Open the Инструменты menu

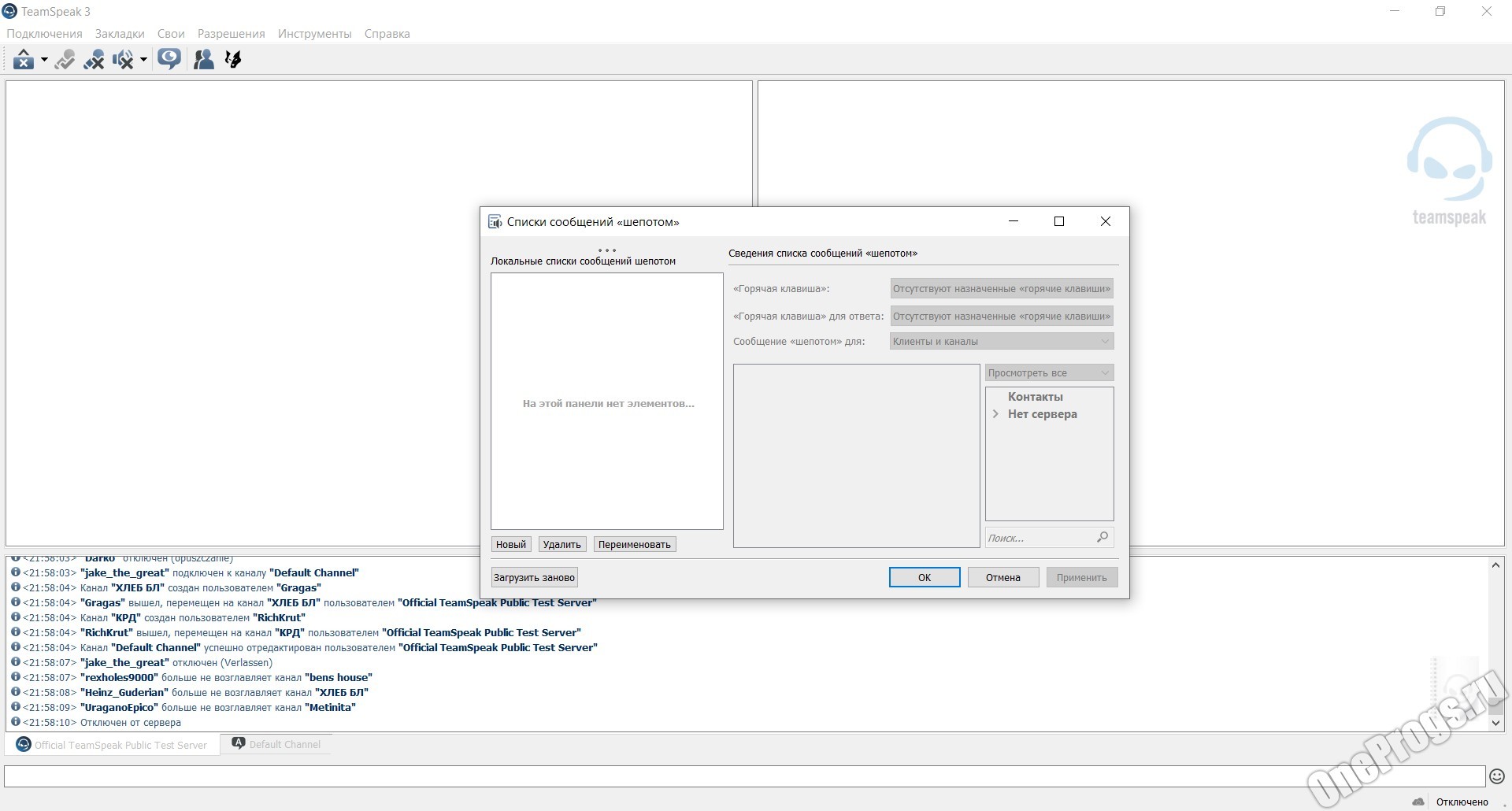[315, 34]
